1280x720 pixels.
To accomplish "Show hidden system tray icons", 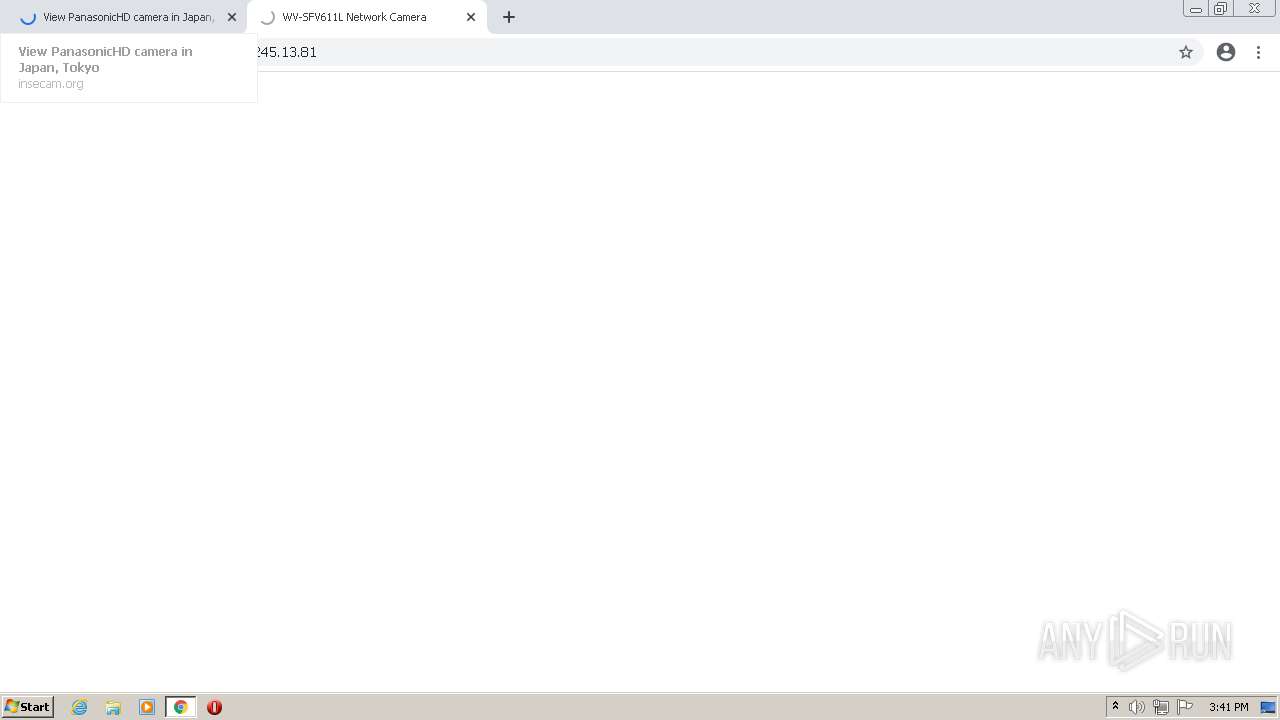I will [1116, 707].
